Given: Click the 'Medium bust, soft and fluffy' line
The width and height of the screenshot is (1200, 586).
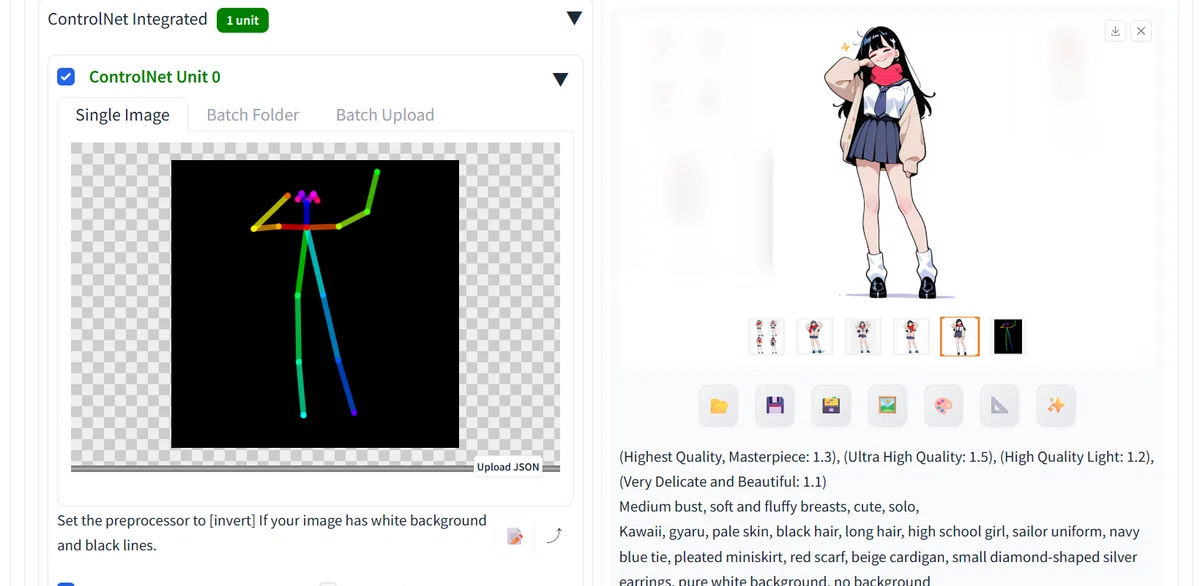Looking at the screenshot, I should pos(769,507).
